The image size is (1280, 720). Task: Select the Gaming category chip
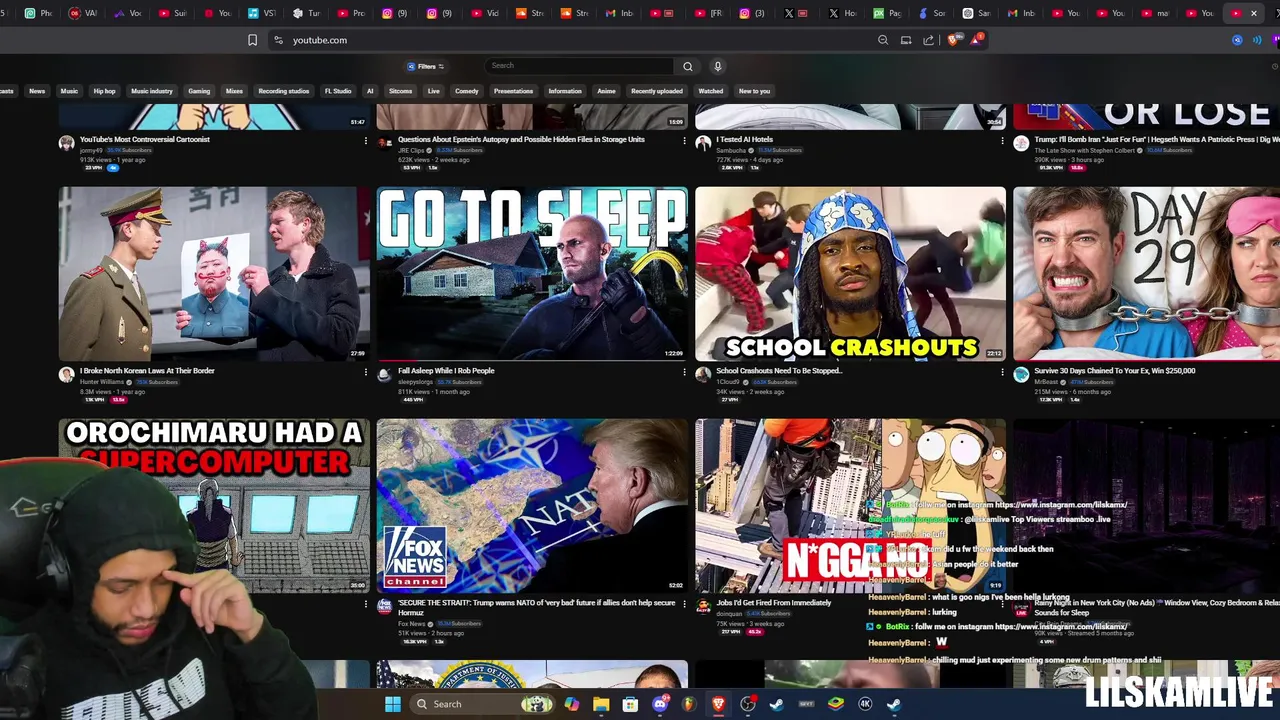point(199,91)
